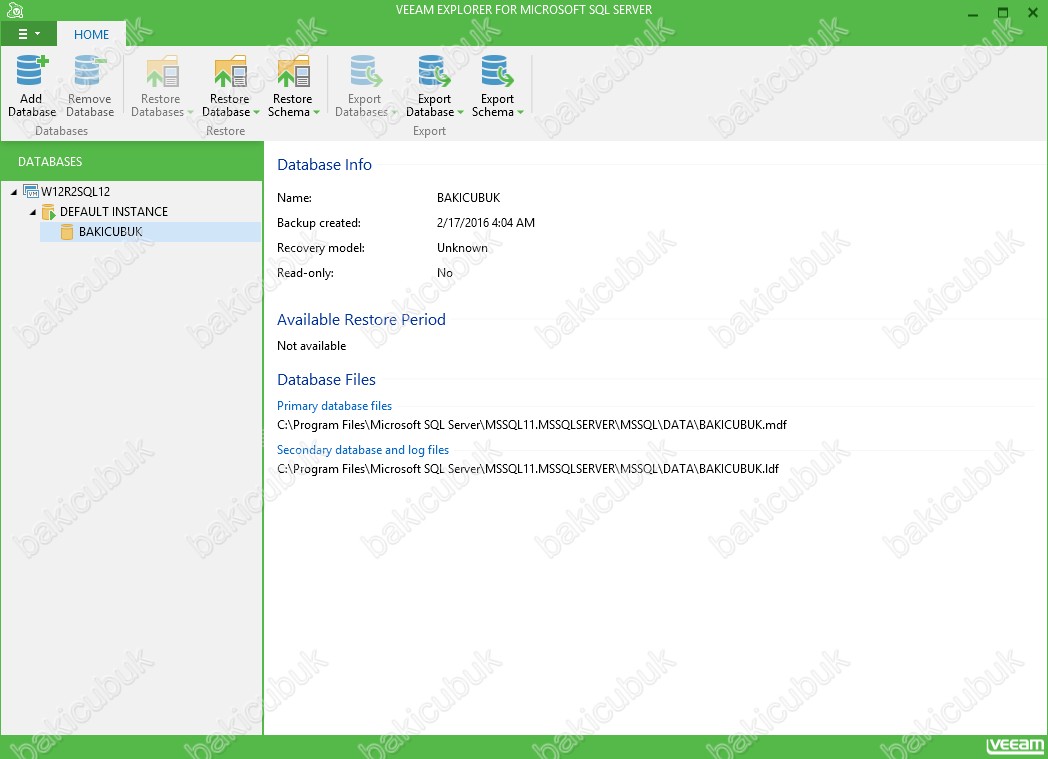Select DEFAULT INSTANCE in the tree
Viewport: 1048px width, 759px height.
pyautogui.click(x=114, y=212)
